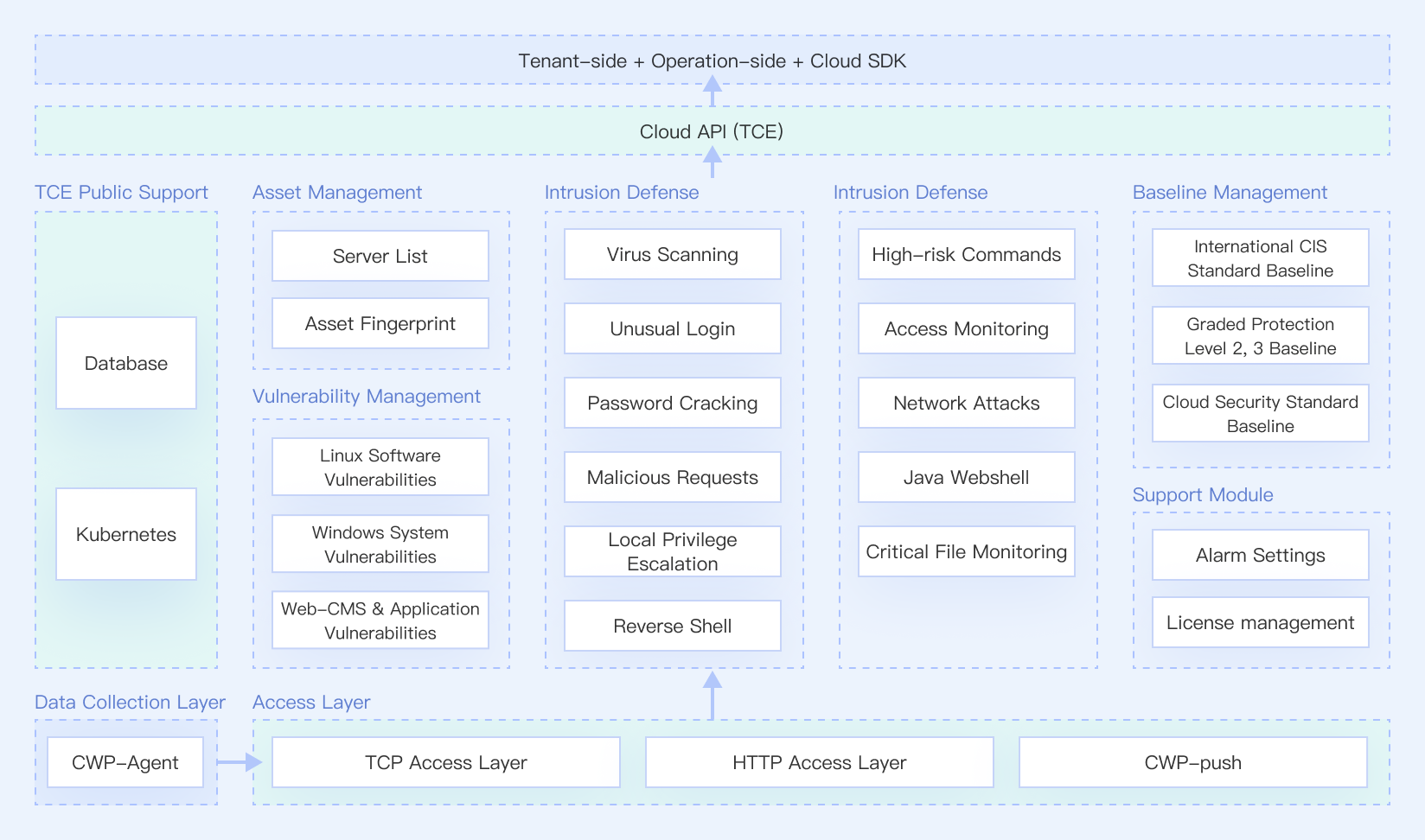1425x840 pixels.
Task: Click the "Malicious Requests" box
Action: pyautogui.click(x=673, y=477)
